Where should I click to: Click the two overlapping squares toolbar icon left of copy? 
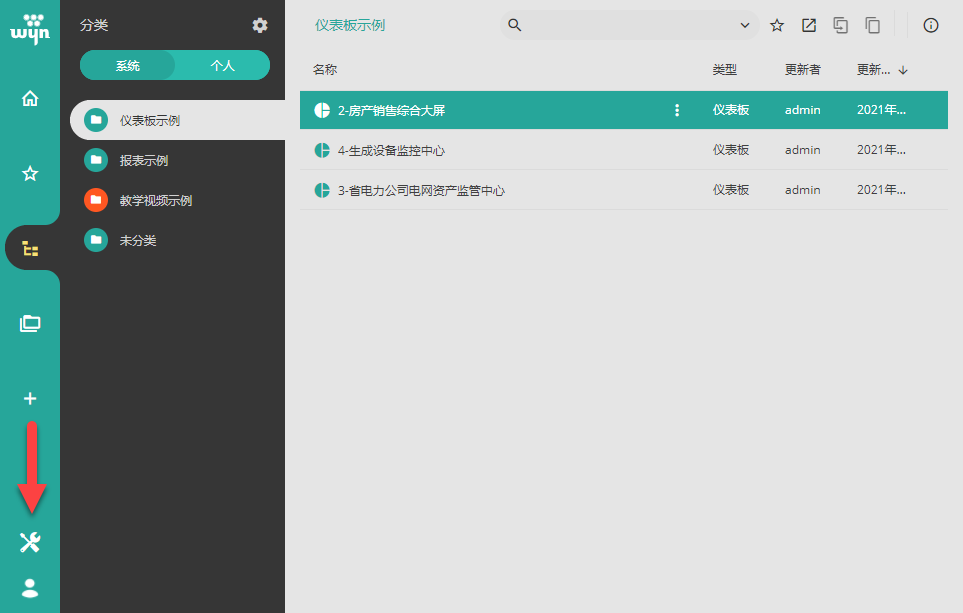tap(840, 25)
